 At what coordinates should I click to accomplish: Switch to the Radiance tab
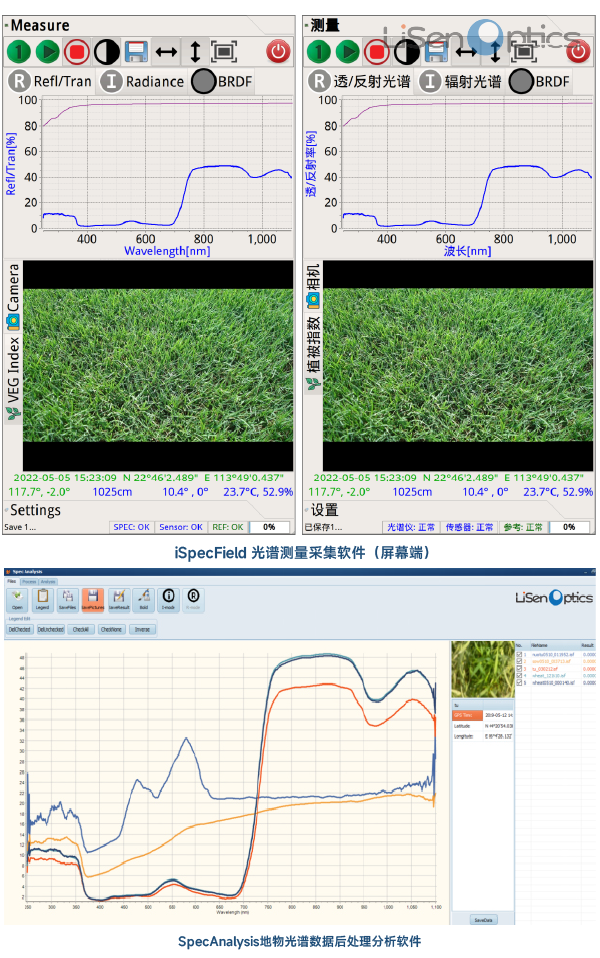tap(142, 81)
